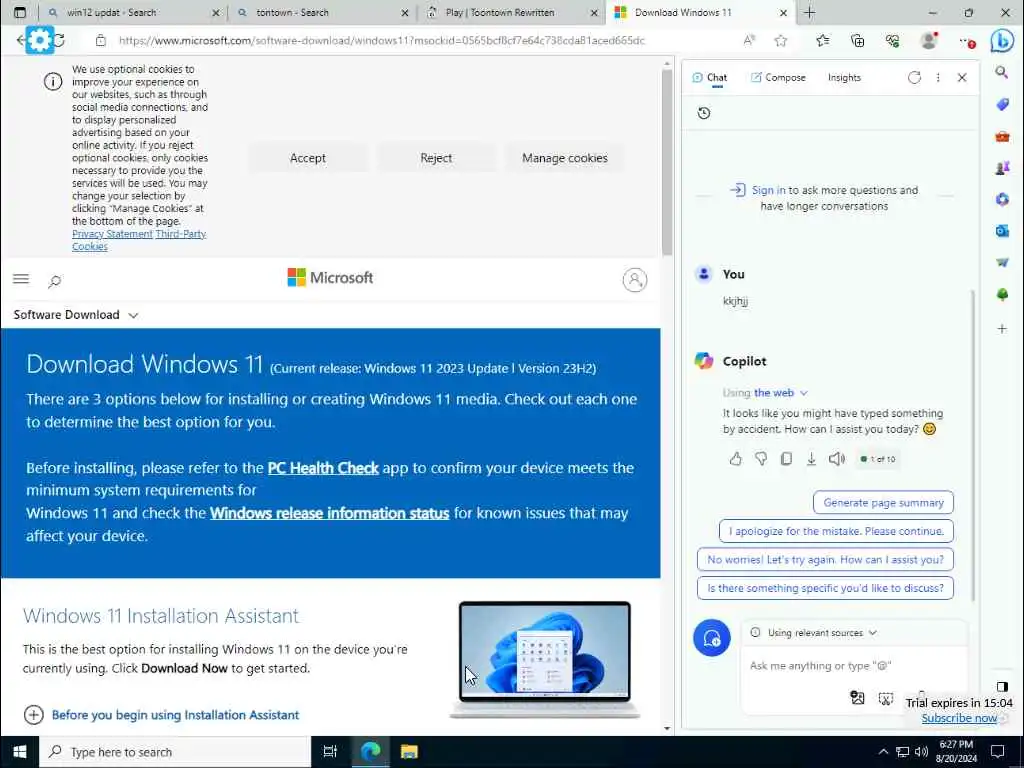Open Copilot more options menu
This screenshot has width=1024, height=768.
click(938, 77)
